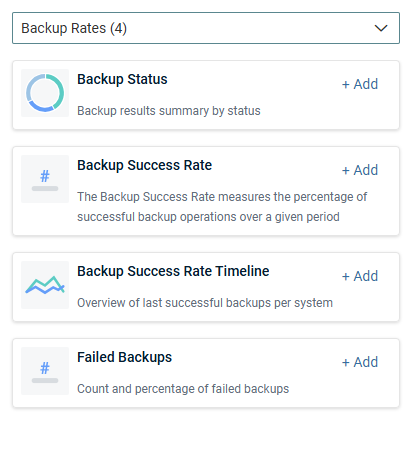
Task: Select the Backup Success Rate Timeline title
Action: click(173, 271)
